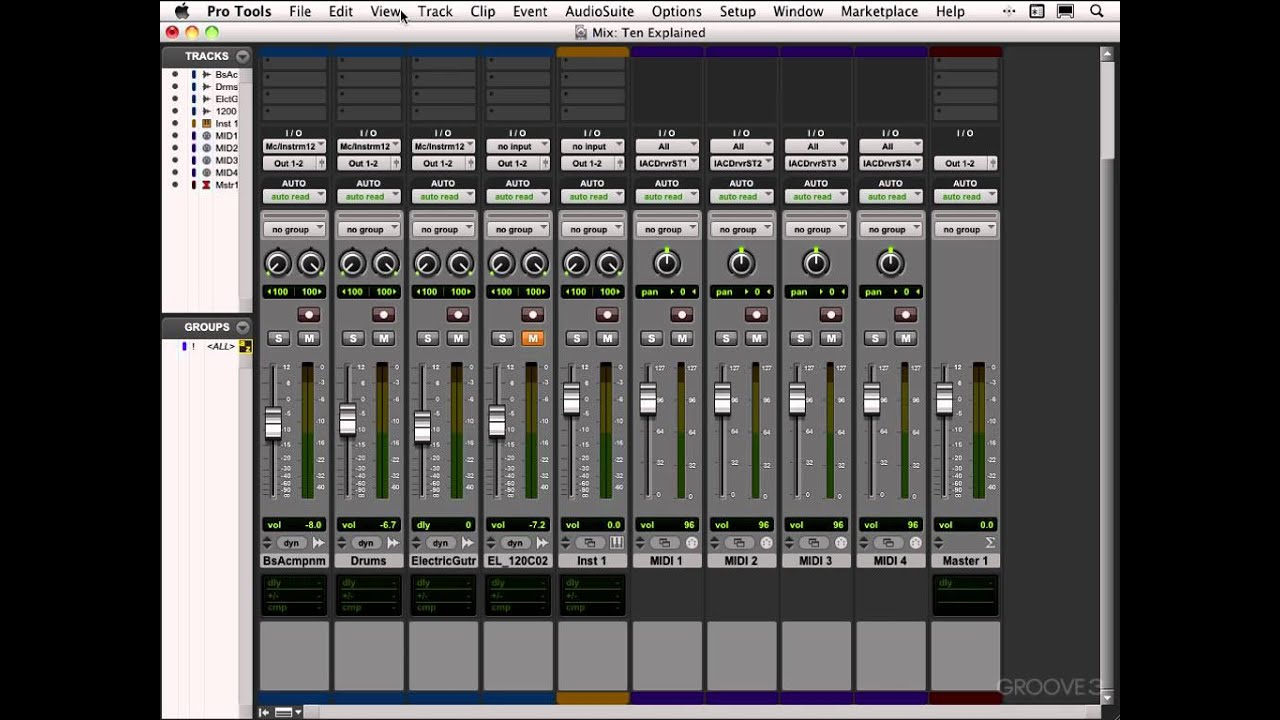Click the sigma icon on Master 1 strip
Viewport: 1280px width, 720px height.
tap(990, 543)
